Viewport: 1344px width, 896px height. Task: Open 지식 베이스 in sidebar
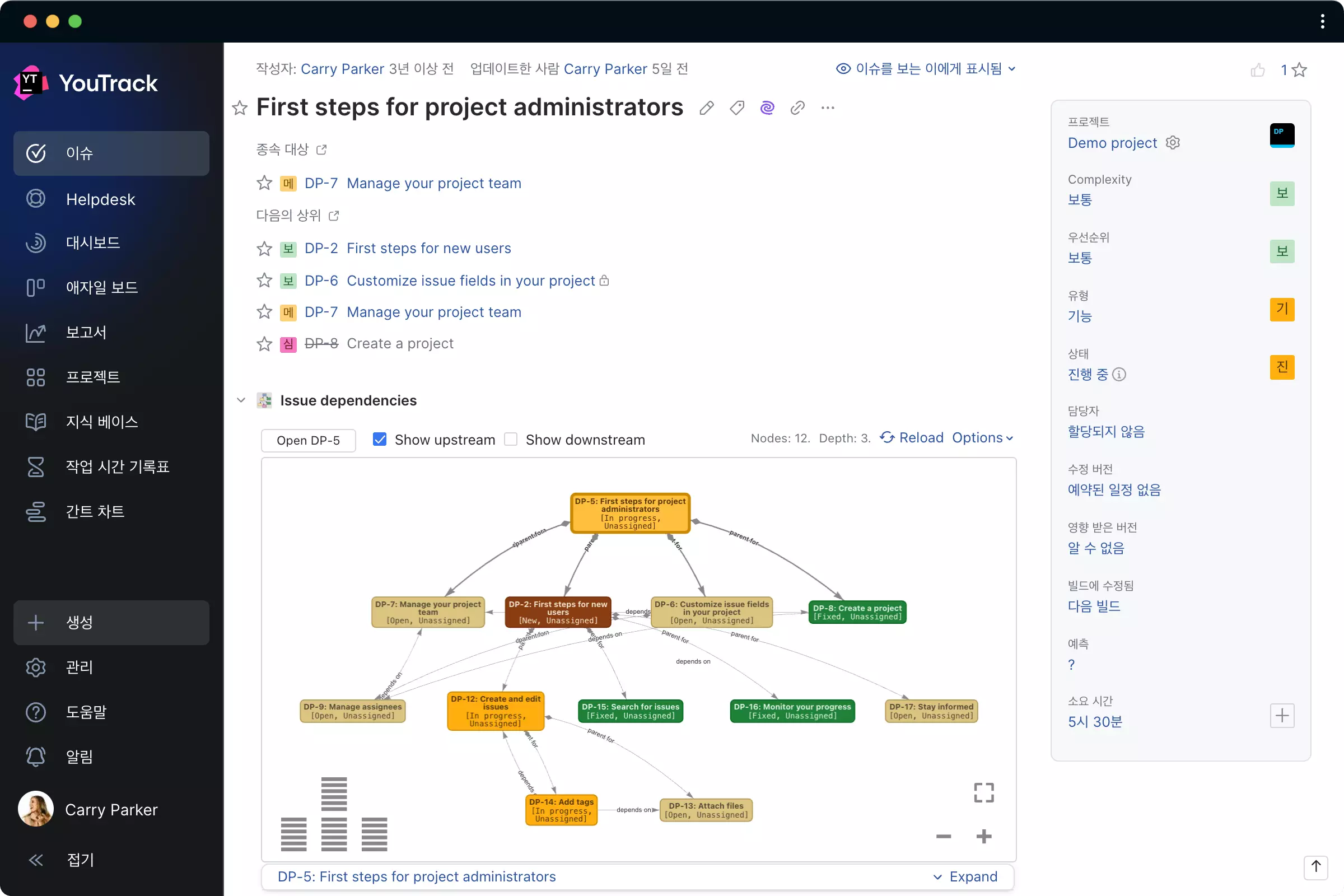pyautogui.click(x=102, y=422)
